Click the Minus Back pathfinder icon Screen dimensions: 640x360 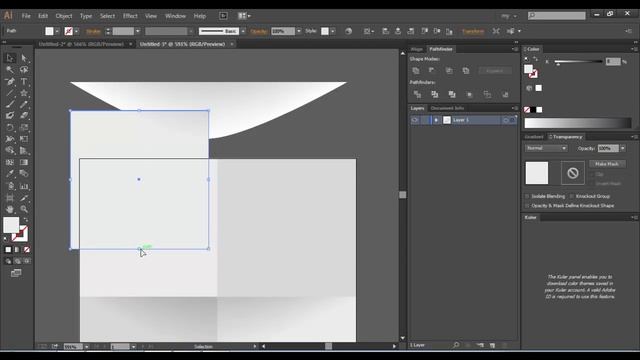tap(505, 94)
